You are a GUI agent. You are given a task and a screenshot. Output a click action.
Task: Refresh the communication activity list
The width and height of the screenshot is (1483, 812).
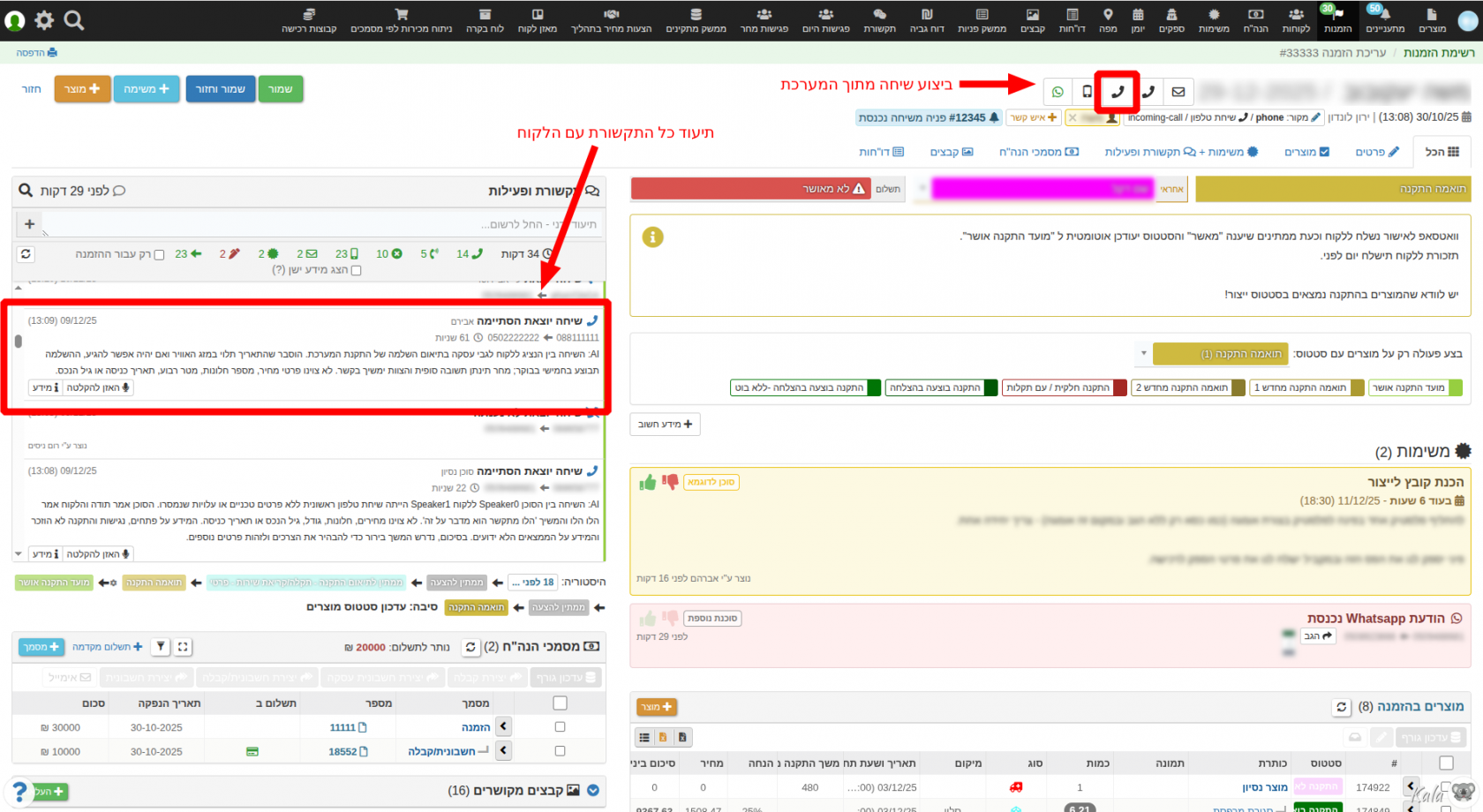26,254
